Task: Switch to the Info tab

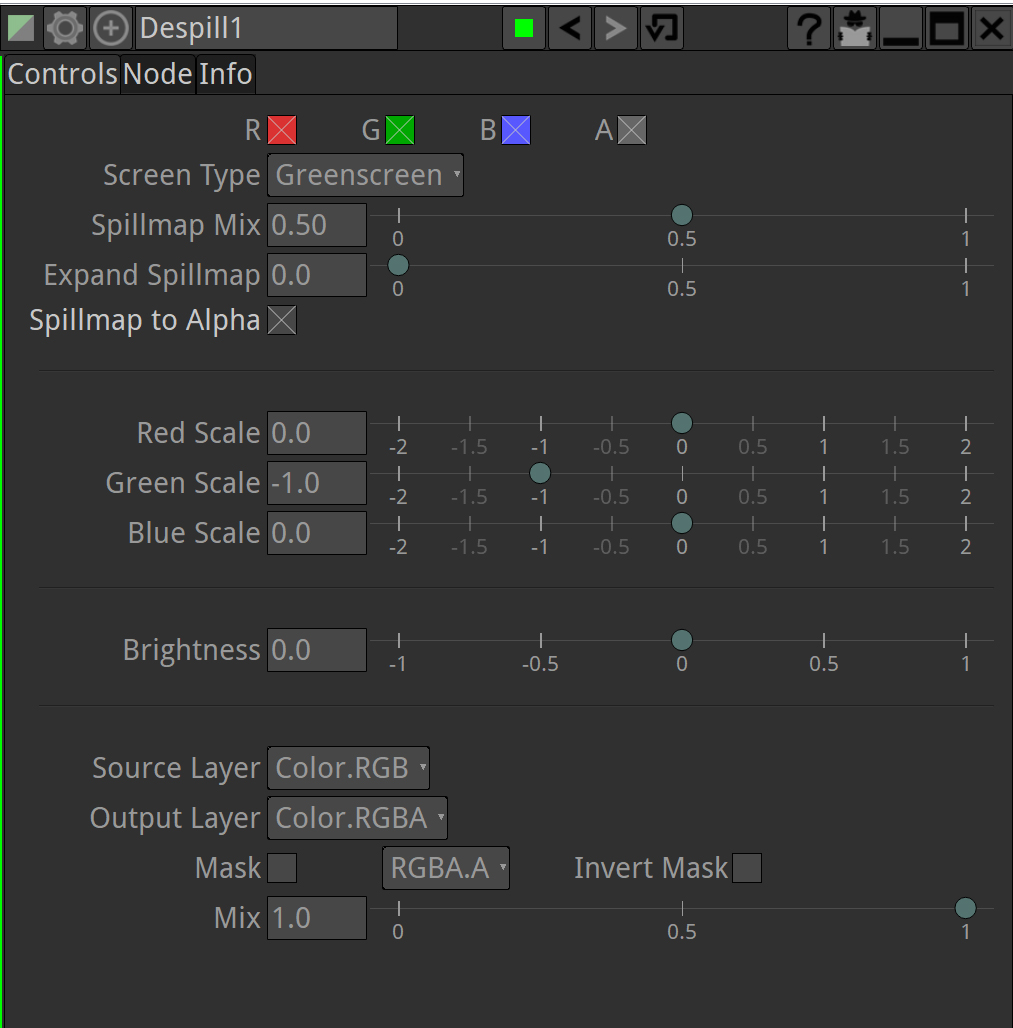Action: [225, 74]
